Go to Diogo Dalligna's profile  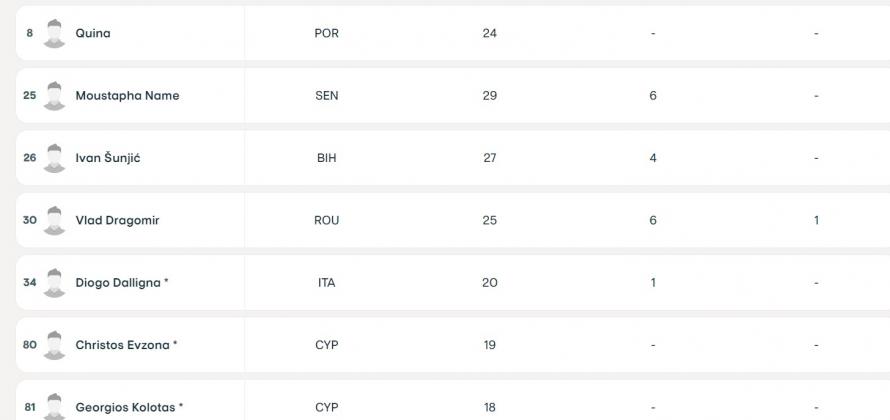click(121, 283)
